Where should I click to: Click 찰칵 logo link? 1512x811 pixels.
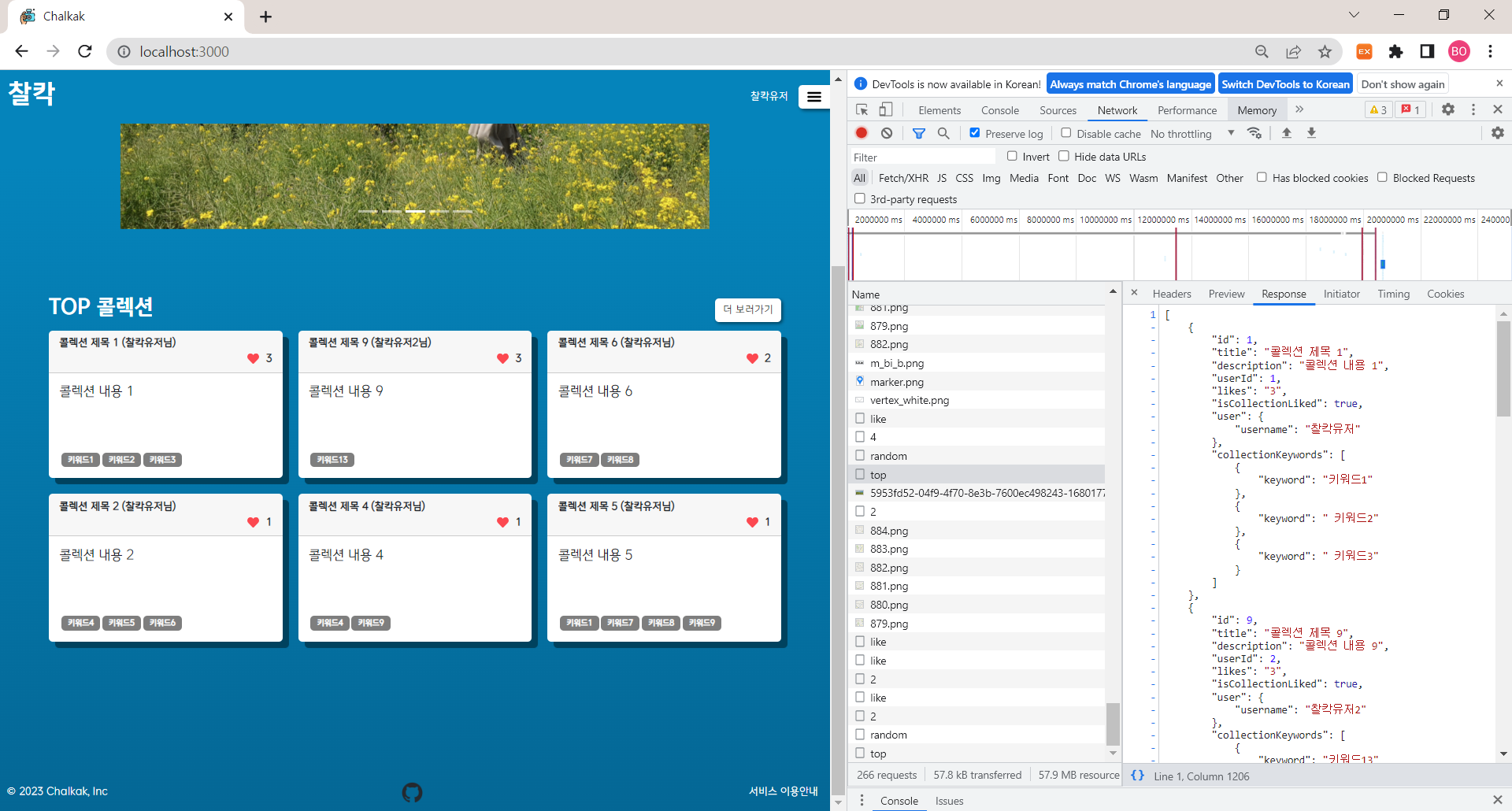pos(31,94)
